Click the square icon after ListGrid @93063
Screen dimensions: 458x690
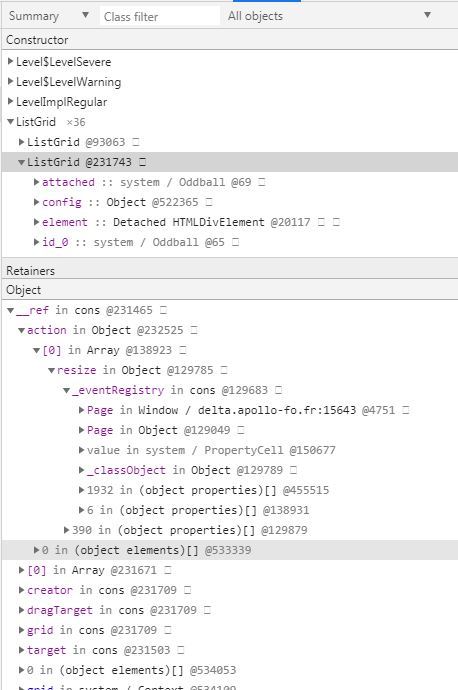click(136, 142)
